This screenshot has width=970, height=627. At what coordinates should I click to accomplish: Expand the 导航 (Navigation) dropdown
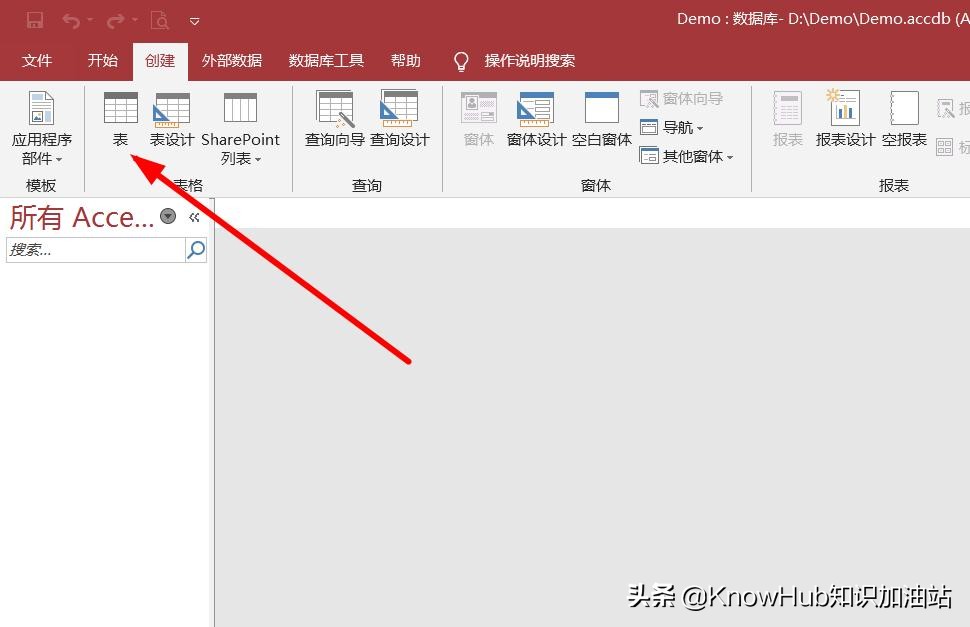[675, 127]
